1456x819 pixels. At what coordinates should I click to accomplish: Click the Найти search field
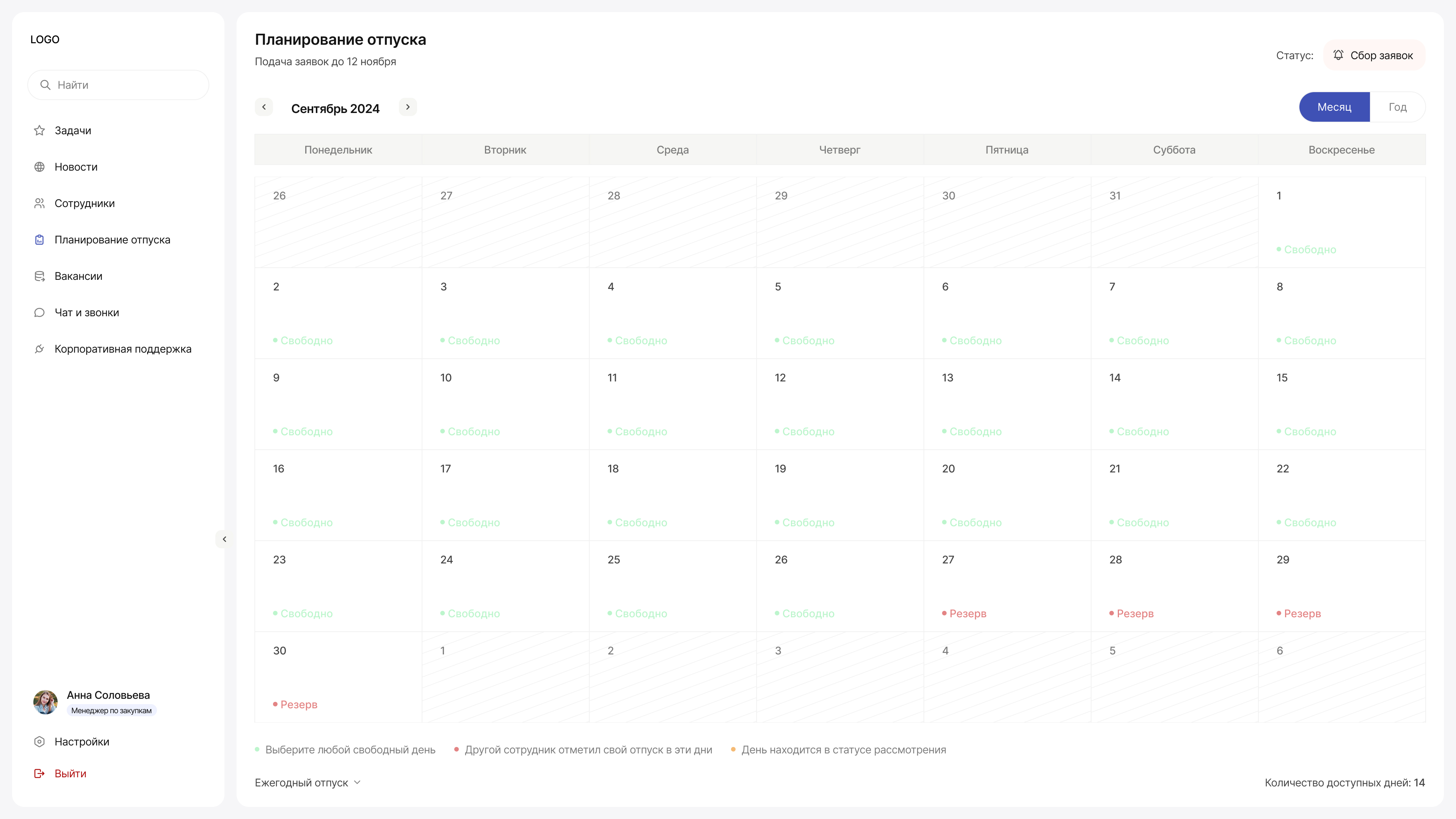[x=118, y=85]
